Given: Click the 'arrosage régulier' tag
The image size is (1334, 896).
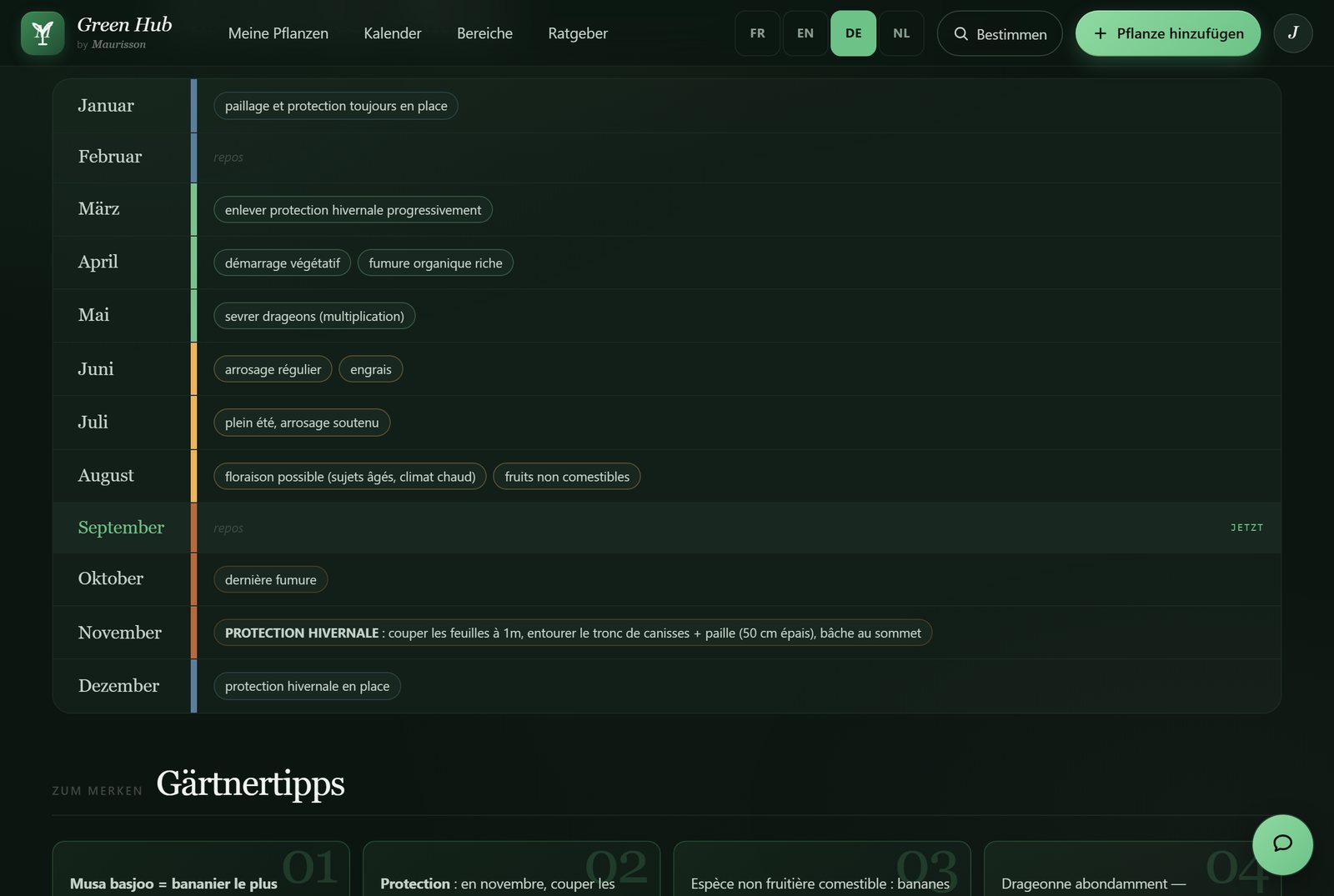Looking at the screenshot, I should (x=273, y=369).
